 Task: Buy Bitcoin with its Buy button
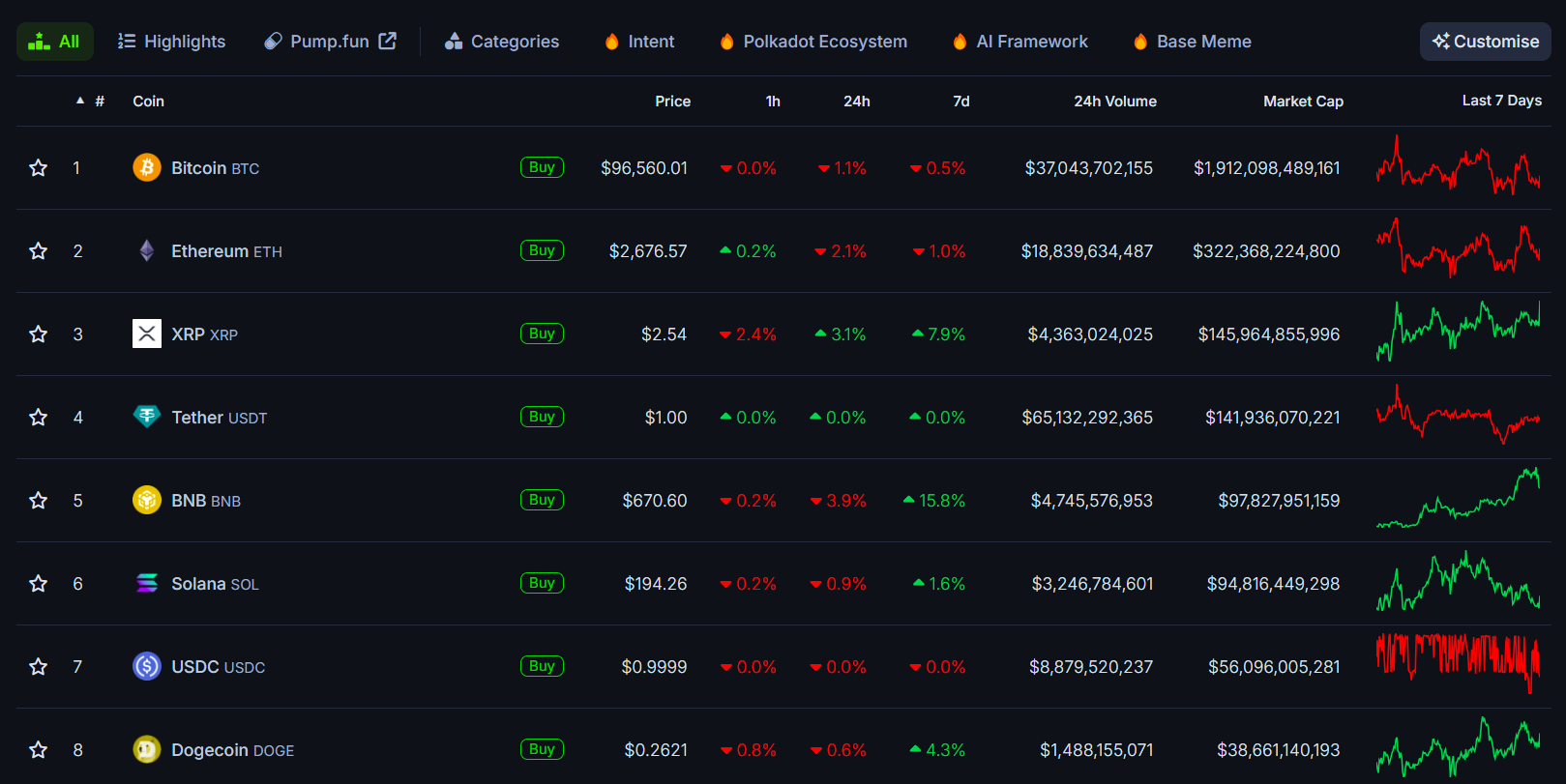tap(542, 167)
